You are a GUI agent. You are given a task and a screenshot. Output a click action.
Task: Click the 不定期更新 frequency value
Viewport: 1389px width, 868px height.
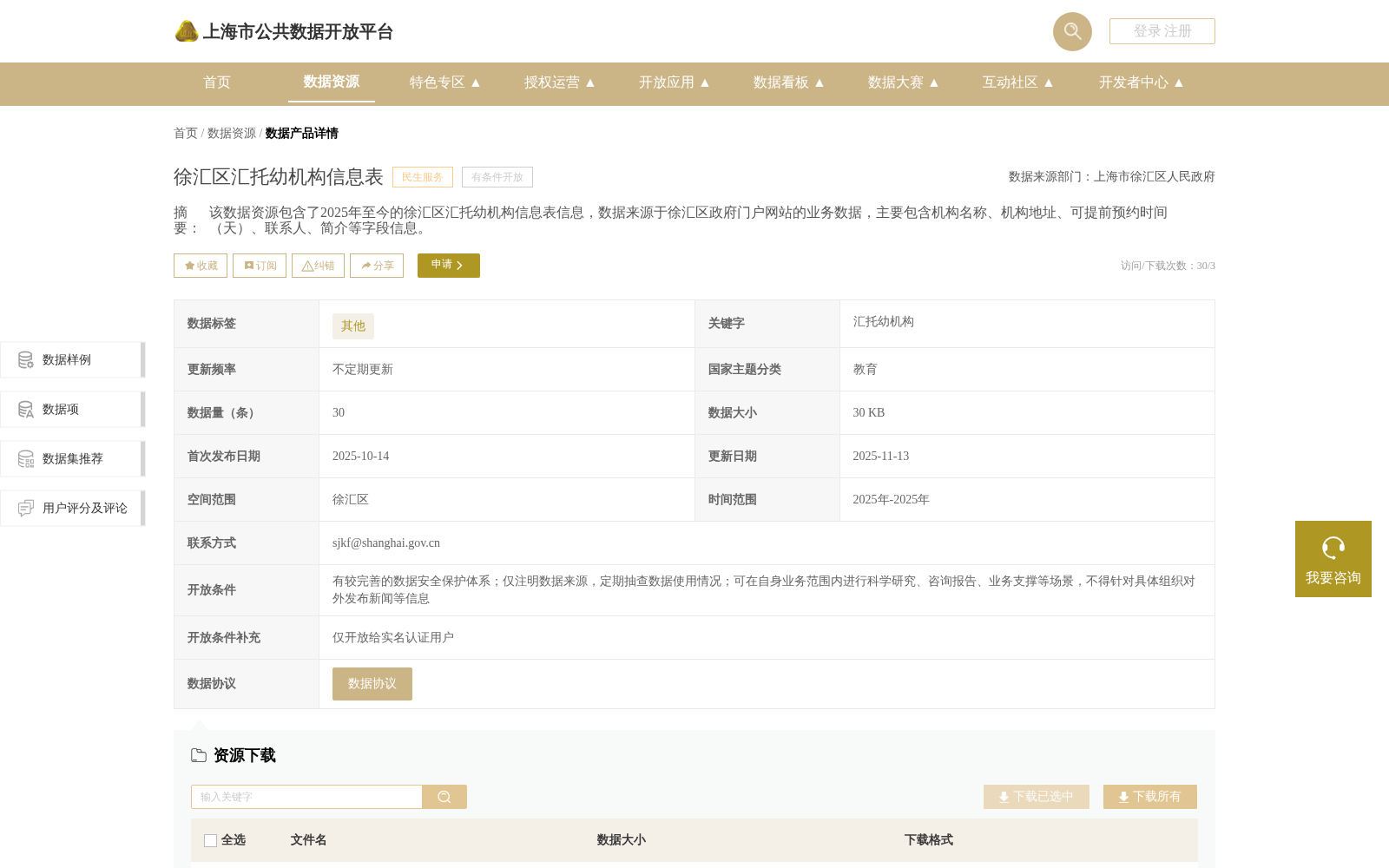click(x=363, y=370)
